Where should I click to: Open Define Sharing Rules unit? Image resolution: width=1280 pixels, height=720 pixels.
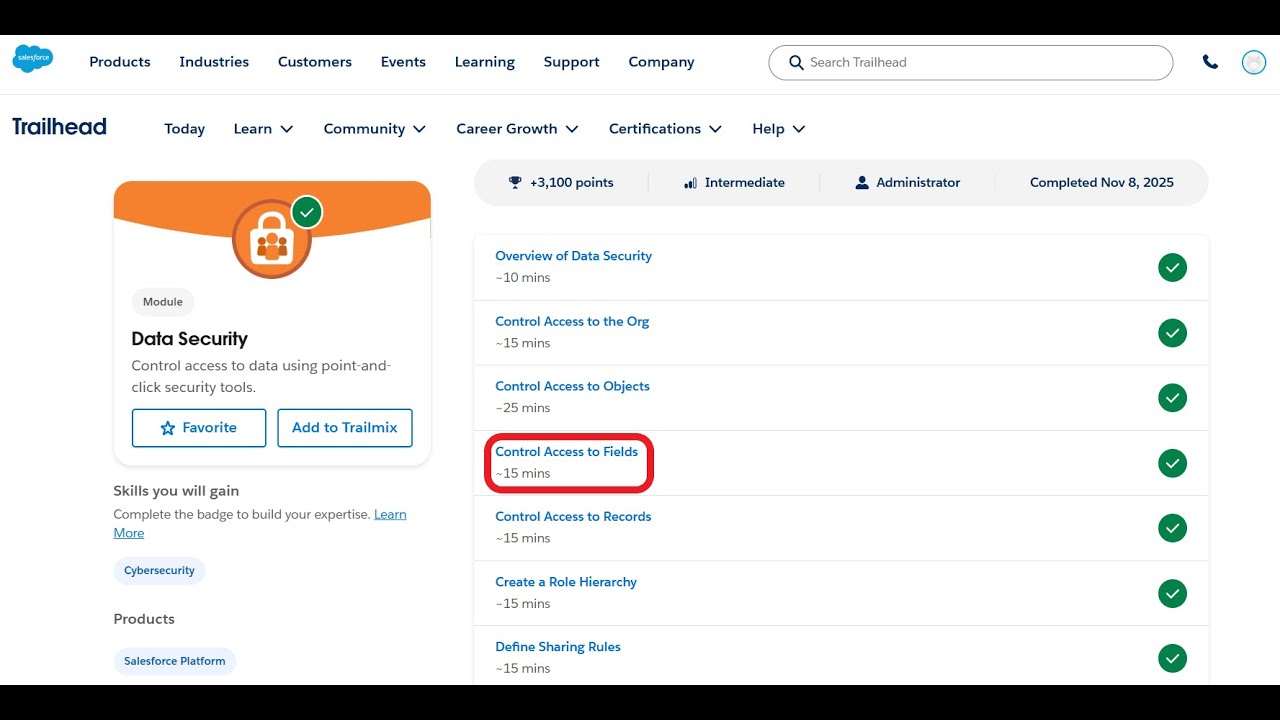tap(558, 647)
